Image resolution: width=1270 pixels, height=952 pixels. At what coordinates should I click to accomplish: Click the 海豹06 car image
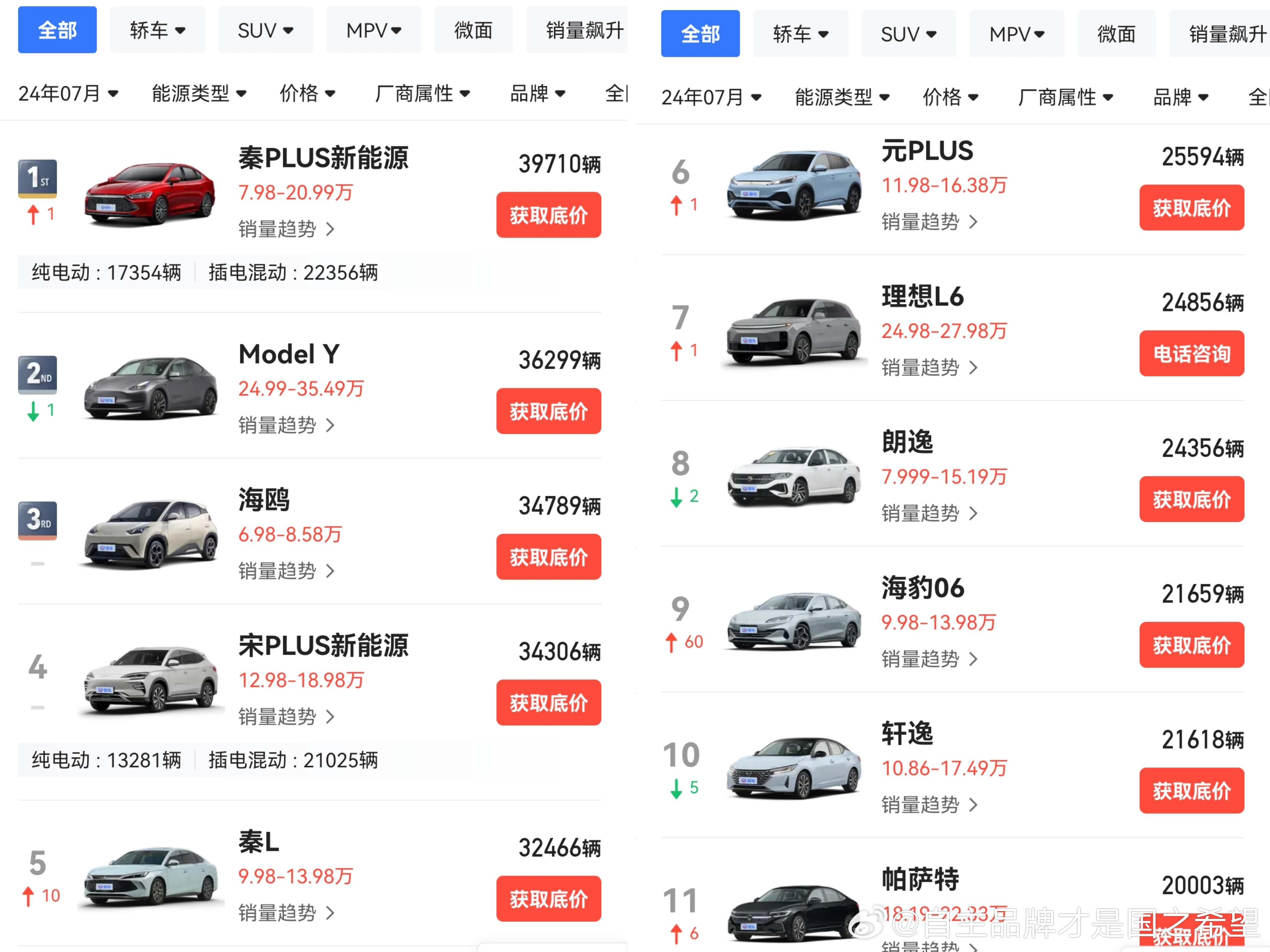(794, 622)
